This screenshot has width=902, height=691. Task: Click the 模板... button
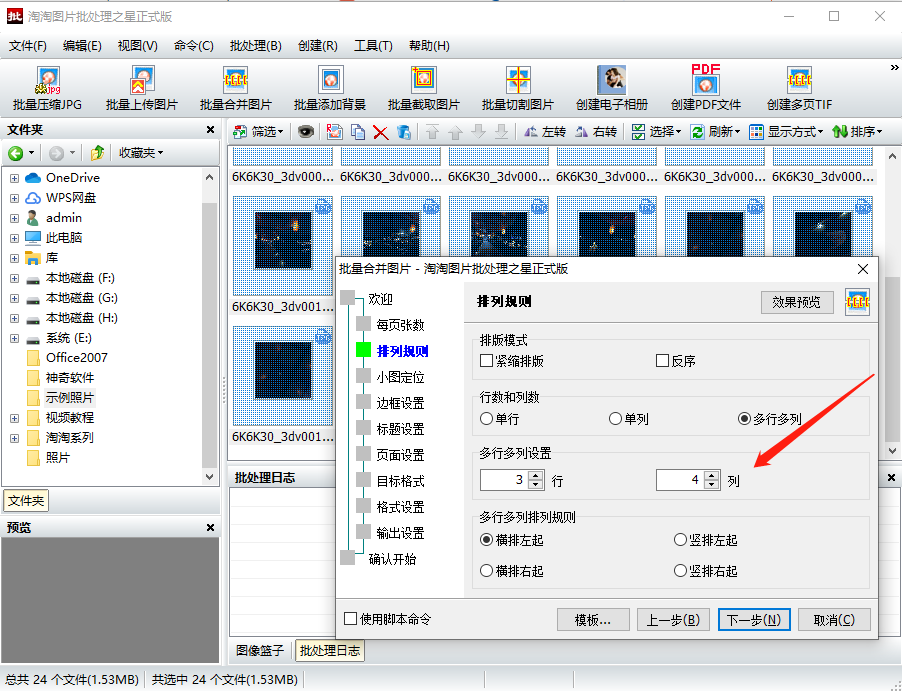click(593, 620)
